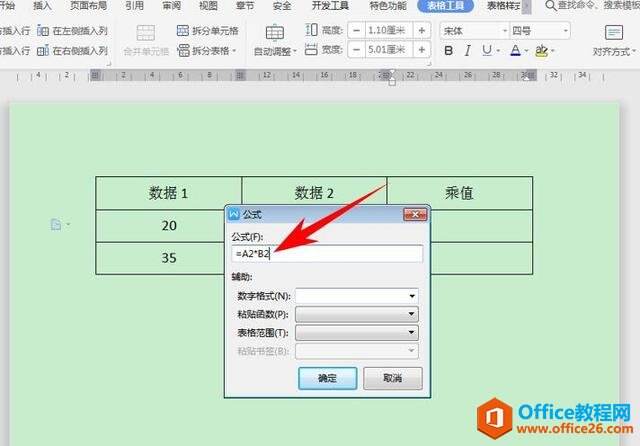Open the font name dropdown (宋体)
Image resolution: width=640 pixels, height=446 pixels.
click(x=505, y=31)
